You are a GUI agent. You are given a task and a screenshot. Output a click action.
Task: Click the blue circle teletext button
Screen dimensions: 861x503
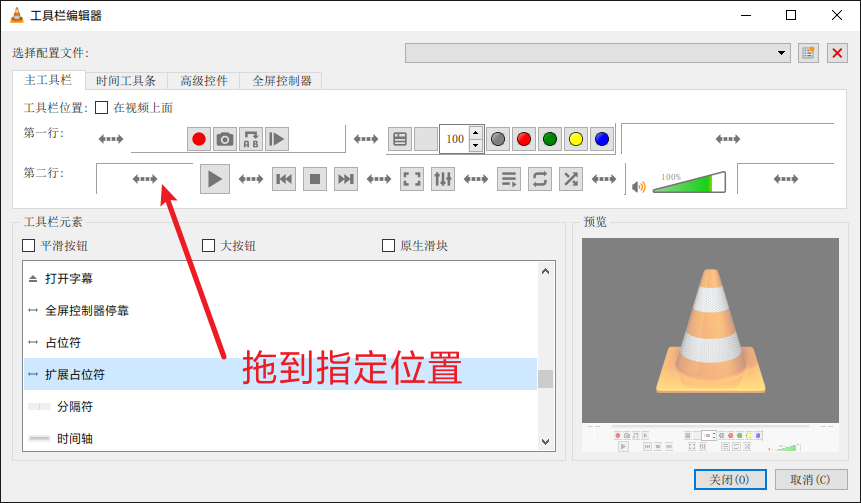point(602,139)
